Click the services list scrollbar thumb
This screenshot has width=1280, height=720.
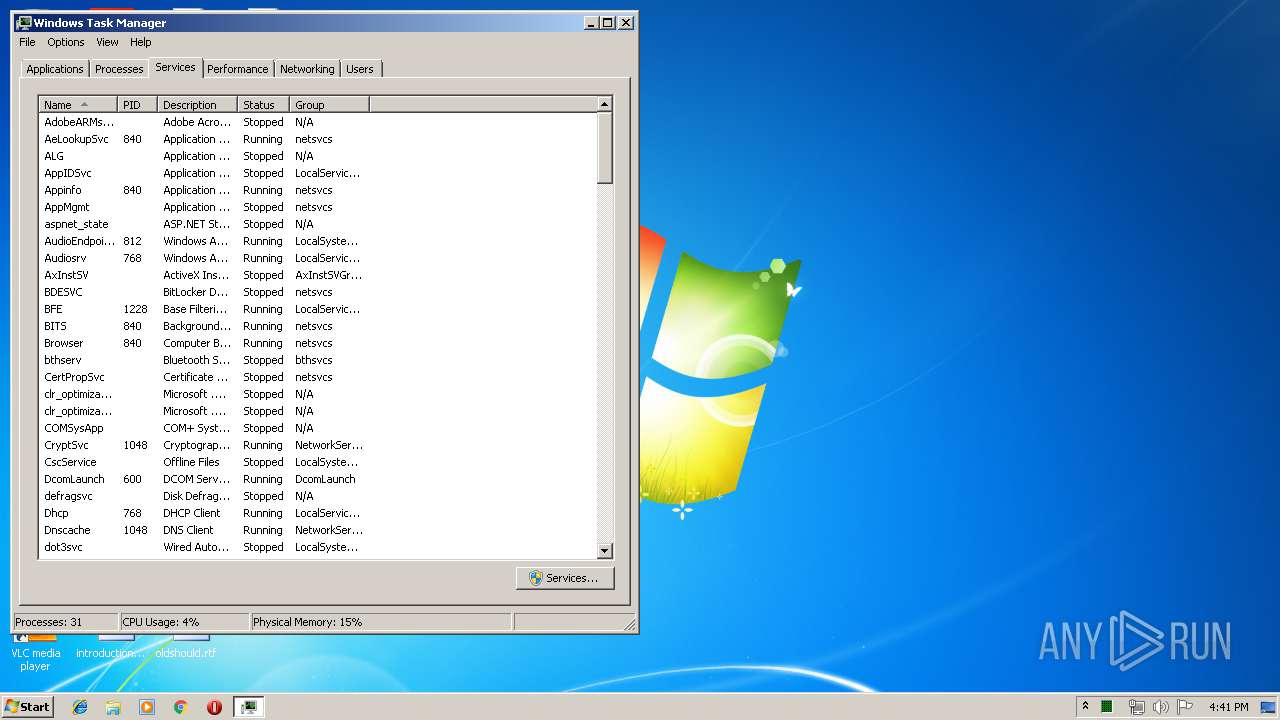tap(604, 148)
